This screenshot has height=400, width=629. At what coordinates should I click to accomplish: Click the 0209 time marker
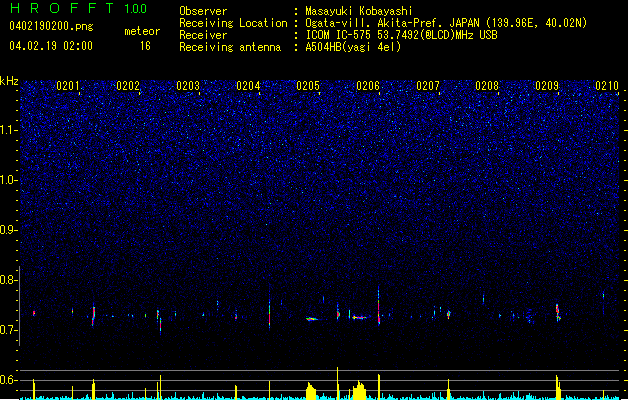(x=547, y=86)
